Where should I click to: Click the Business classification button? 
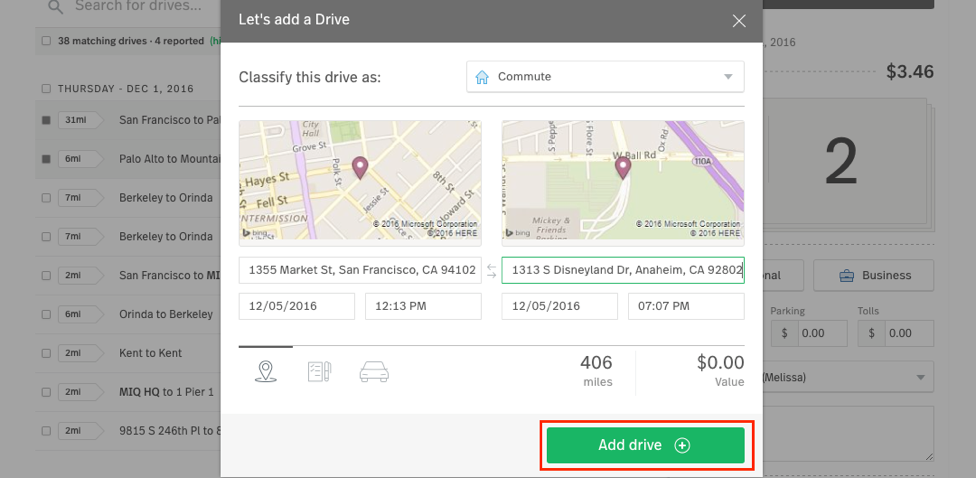[873, 275]
